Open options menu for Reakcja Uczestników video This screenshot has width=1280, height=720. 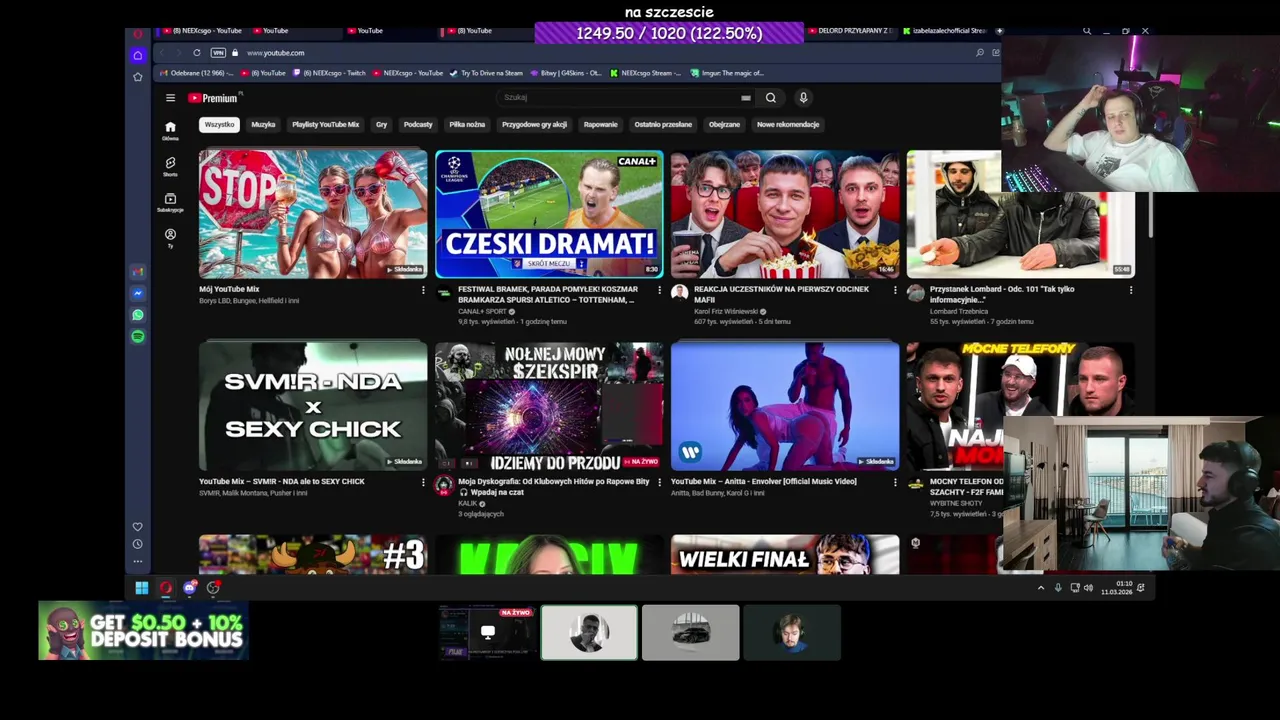[895, 290]
